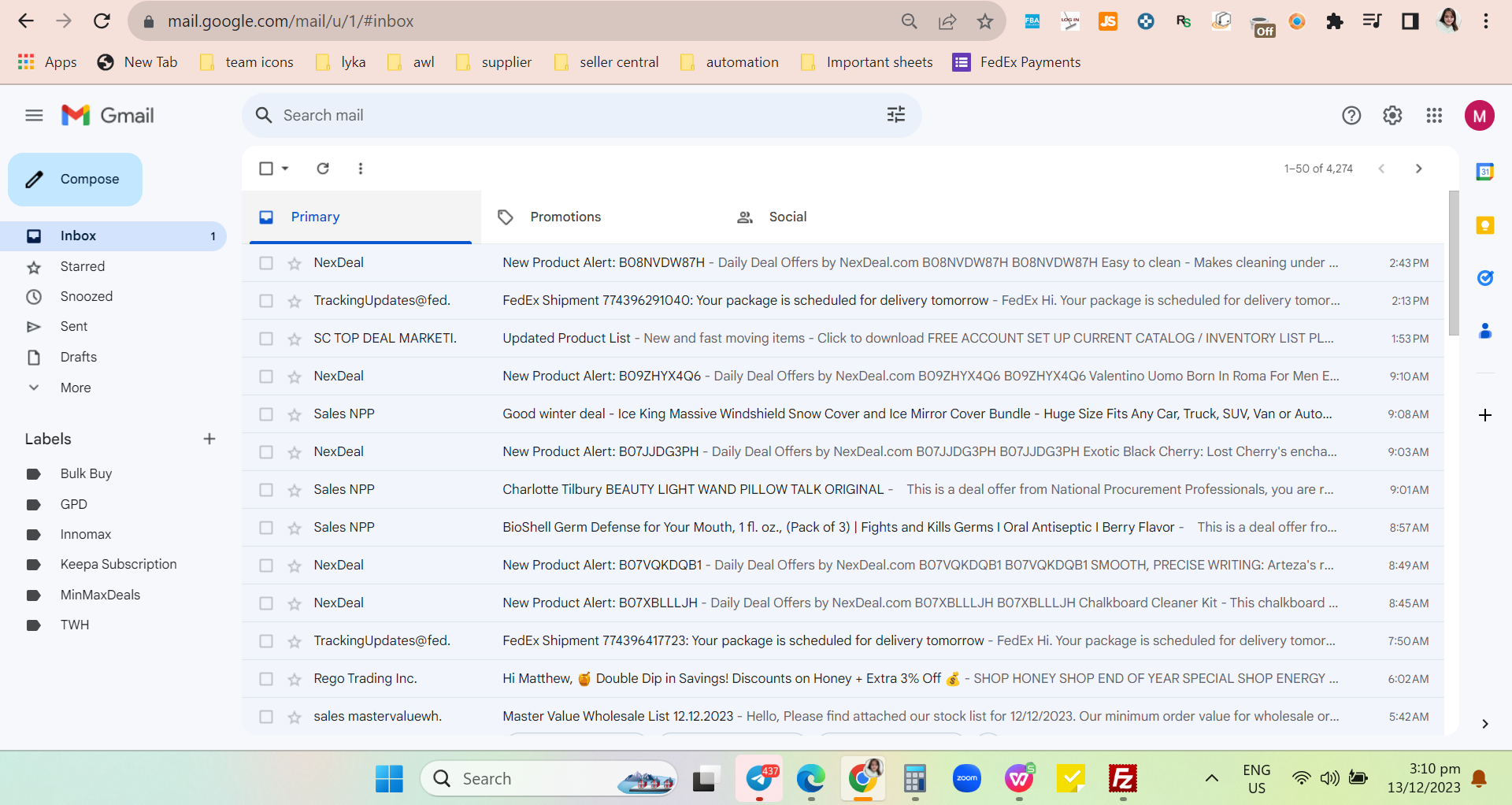Select checkbox for Charlotte Tilbury email
Image resolution: width=1512 pixels, height=805 pixels.
click(266, 490)
